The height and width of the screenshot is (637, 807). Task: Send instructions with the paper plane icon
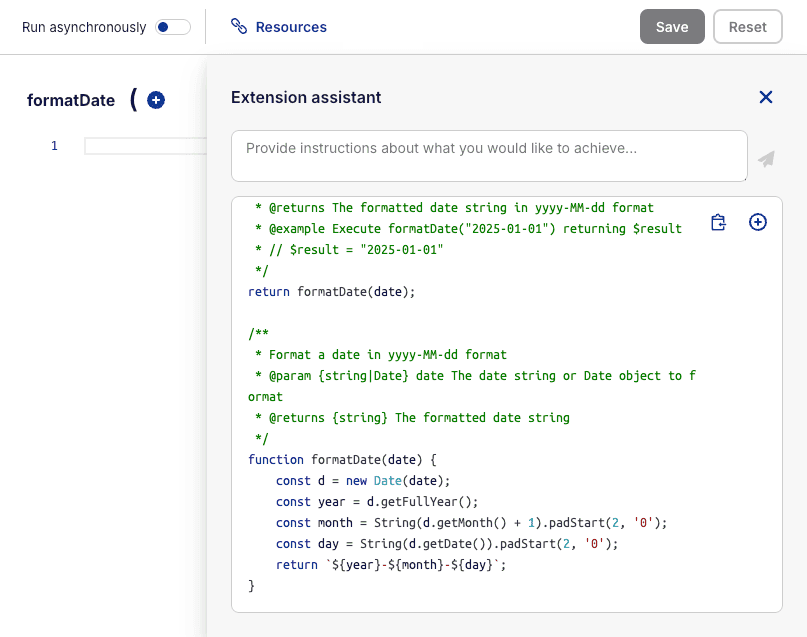pos(766,159)
